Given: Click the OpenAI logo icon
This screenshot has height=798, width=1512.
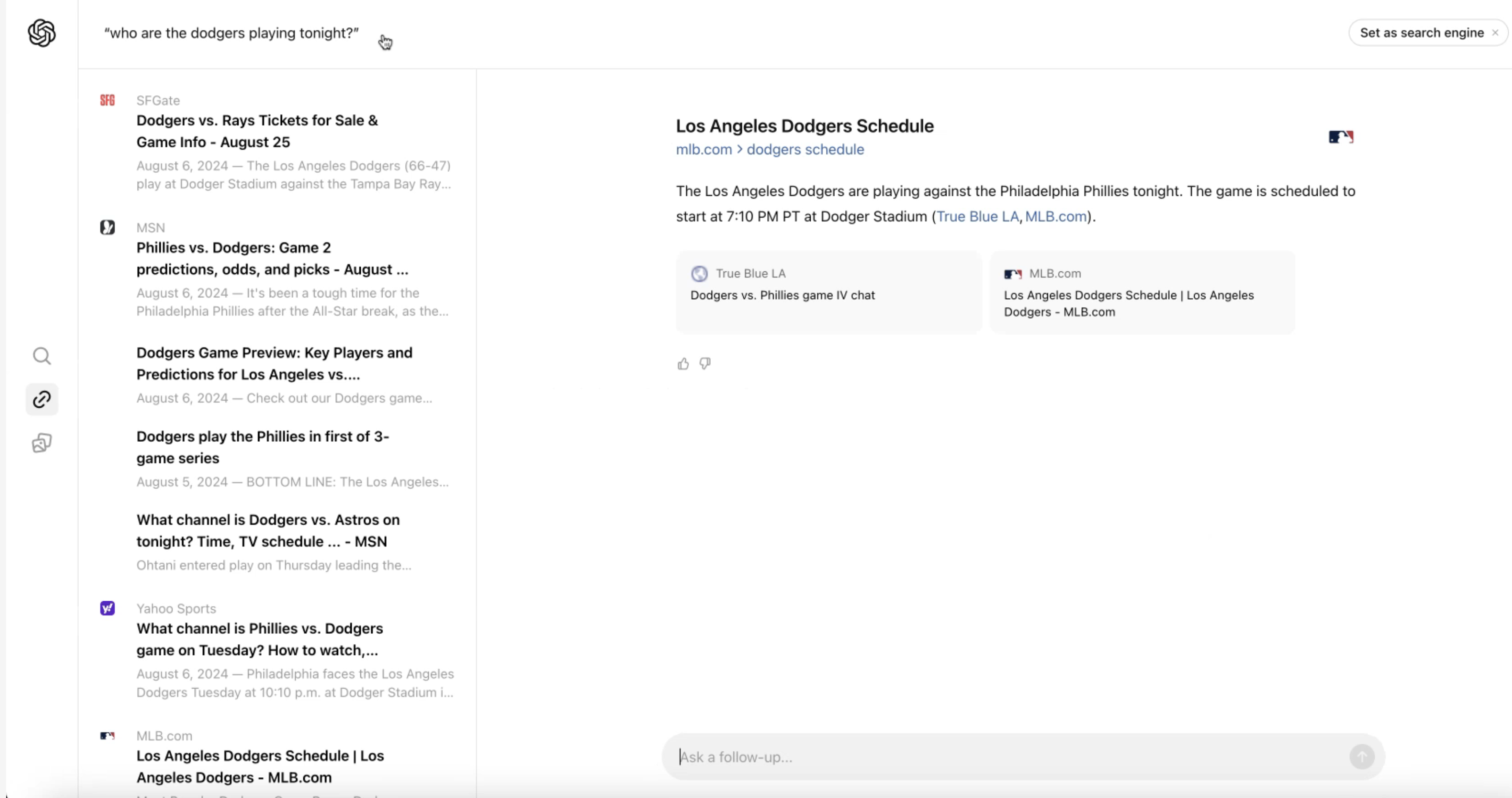Looking at the screenshot, I should click(42, 33).
